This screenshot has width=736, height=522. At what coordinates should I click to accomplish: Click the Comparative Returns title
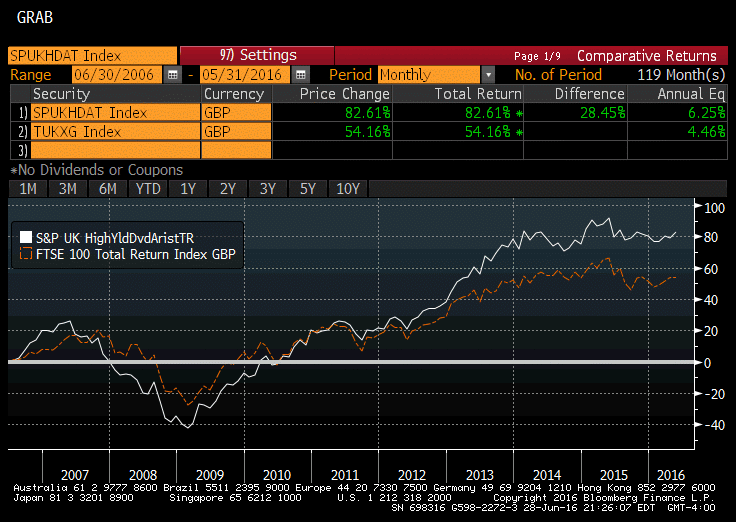tap(647, 55)
